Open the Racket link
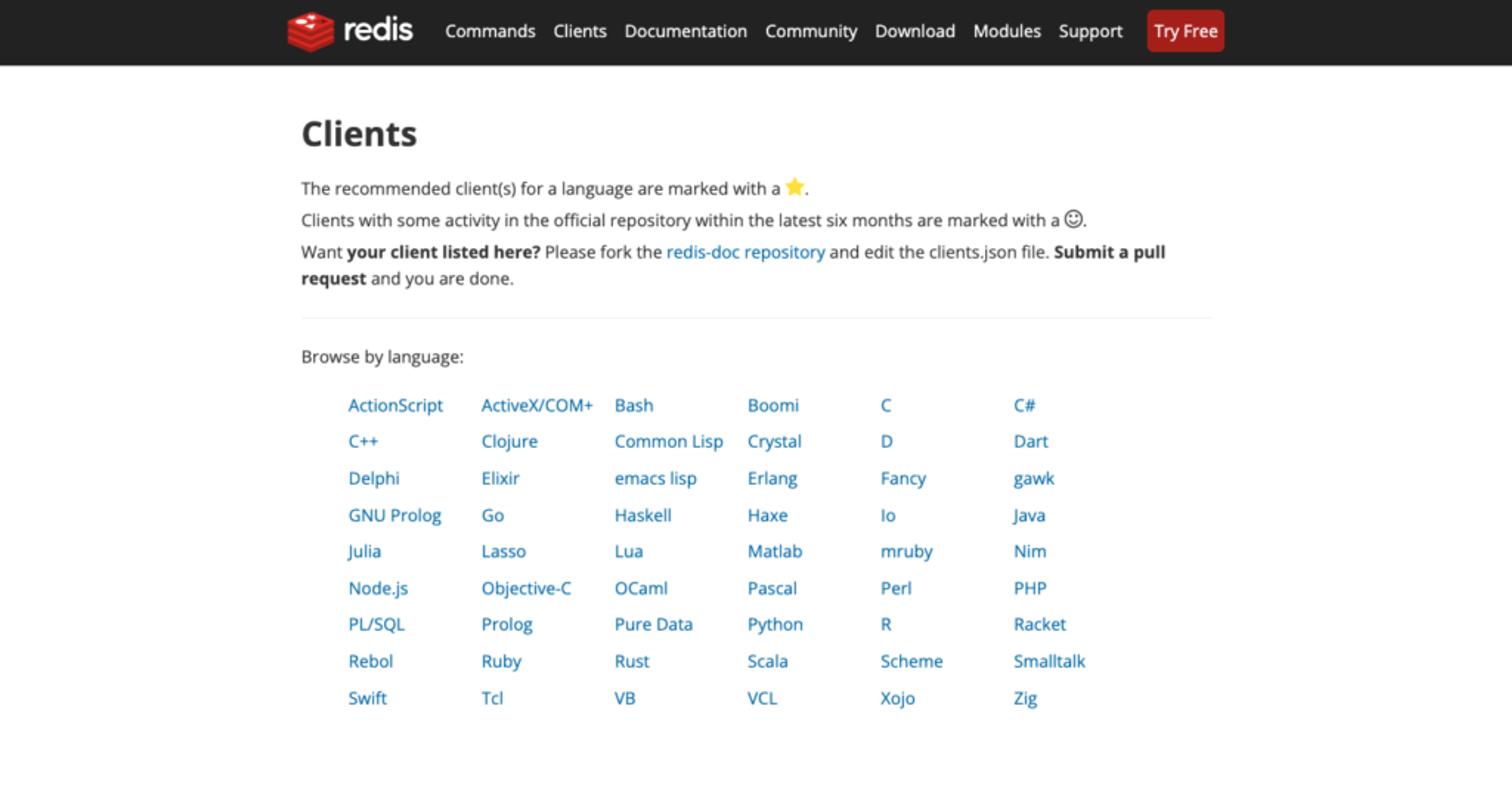Viewport: 1512px width, 793px height. tap(1039, 624)
